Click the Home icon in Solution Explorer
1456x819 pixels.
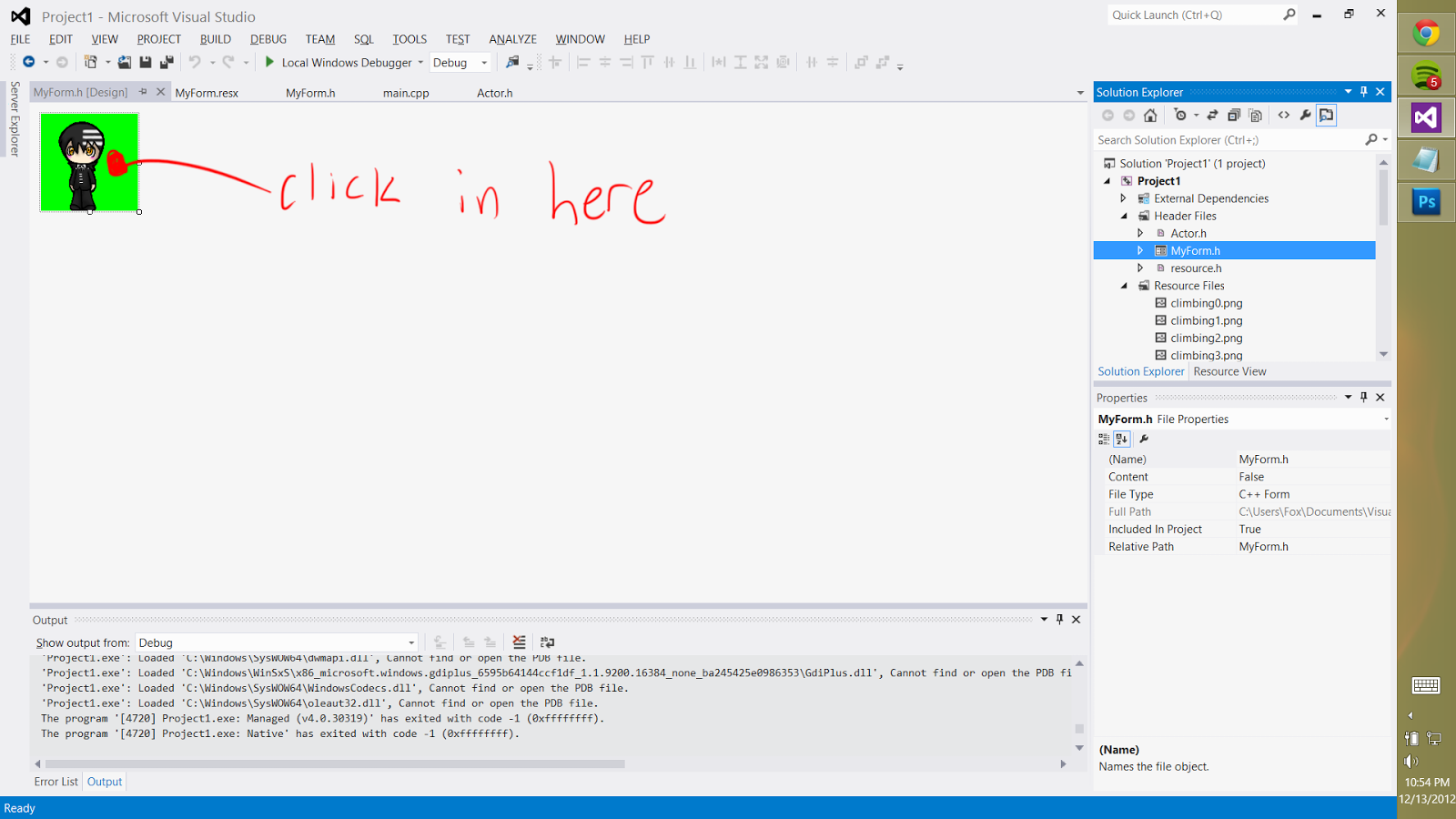pyautogui.click(x=1149, y=115)
